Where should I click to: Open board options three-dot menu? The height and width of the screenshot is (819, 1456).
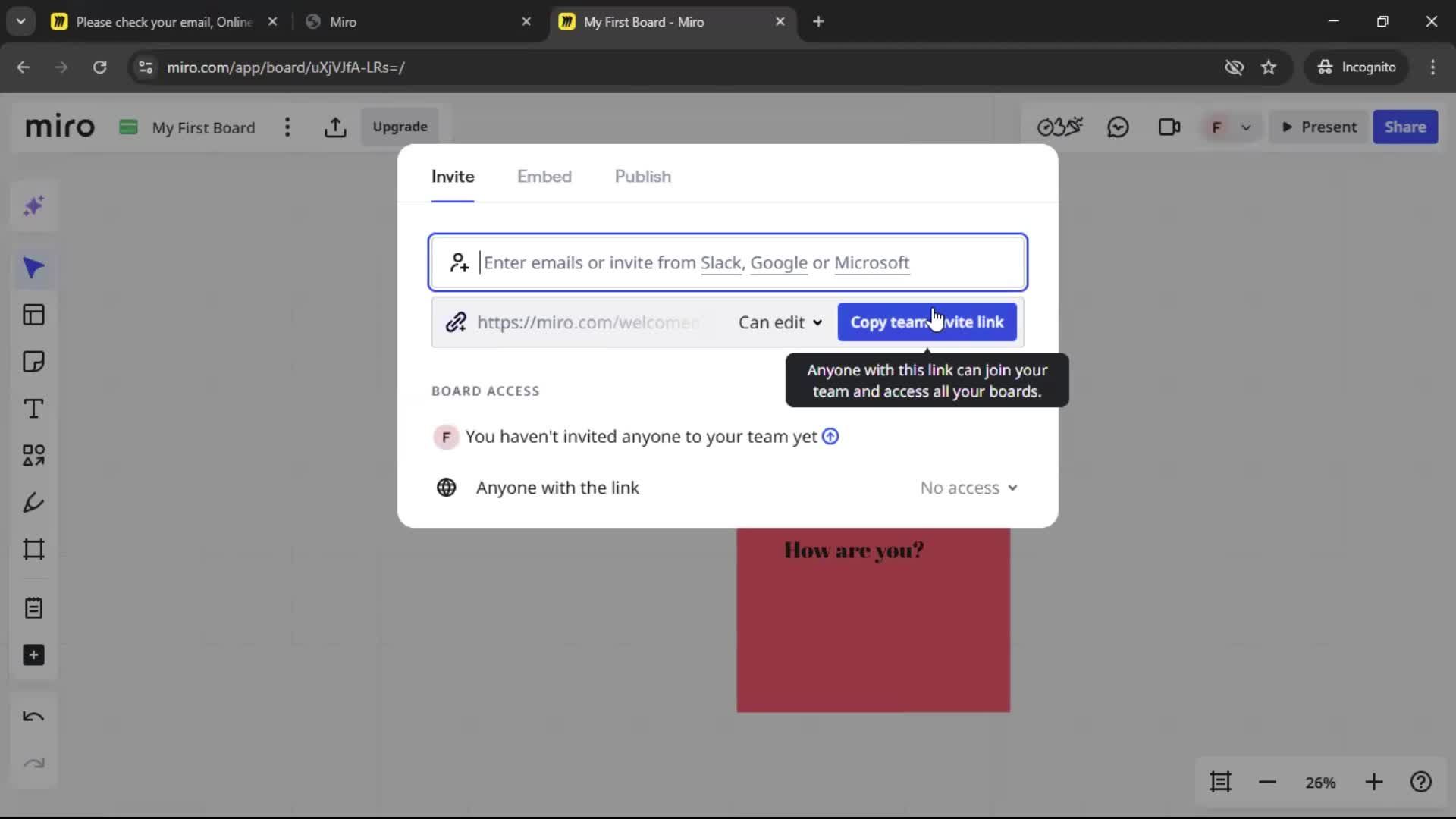coord(287,127)
